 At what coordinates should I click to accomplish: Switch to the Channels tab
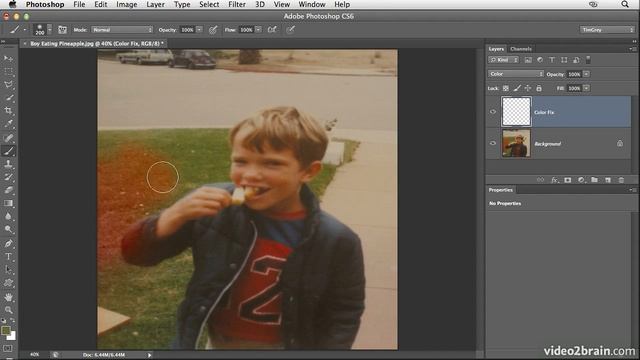(x=521, y=49)
